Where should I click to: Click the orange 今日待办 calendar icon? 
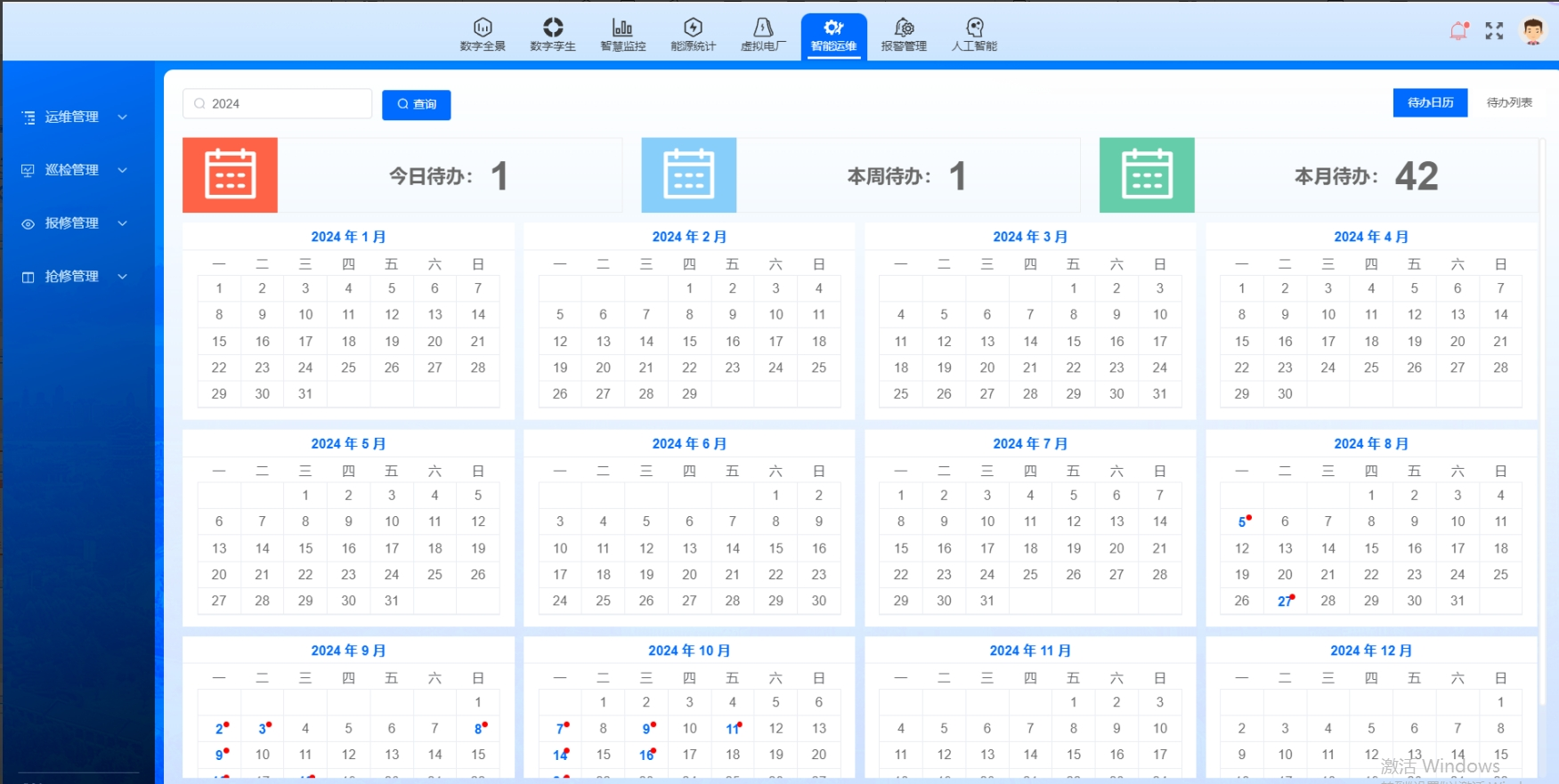click(230, 174)
